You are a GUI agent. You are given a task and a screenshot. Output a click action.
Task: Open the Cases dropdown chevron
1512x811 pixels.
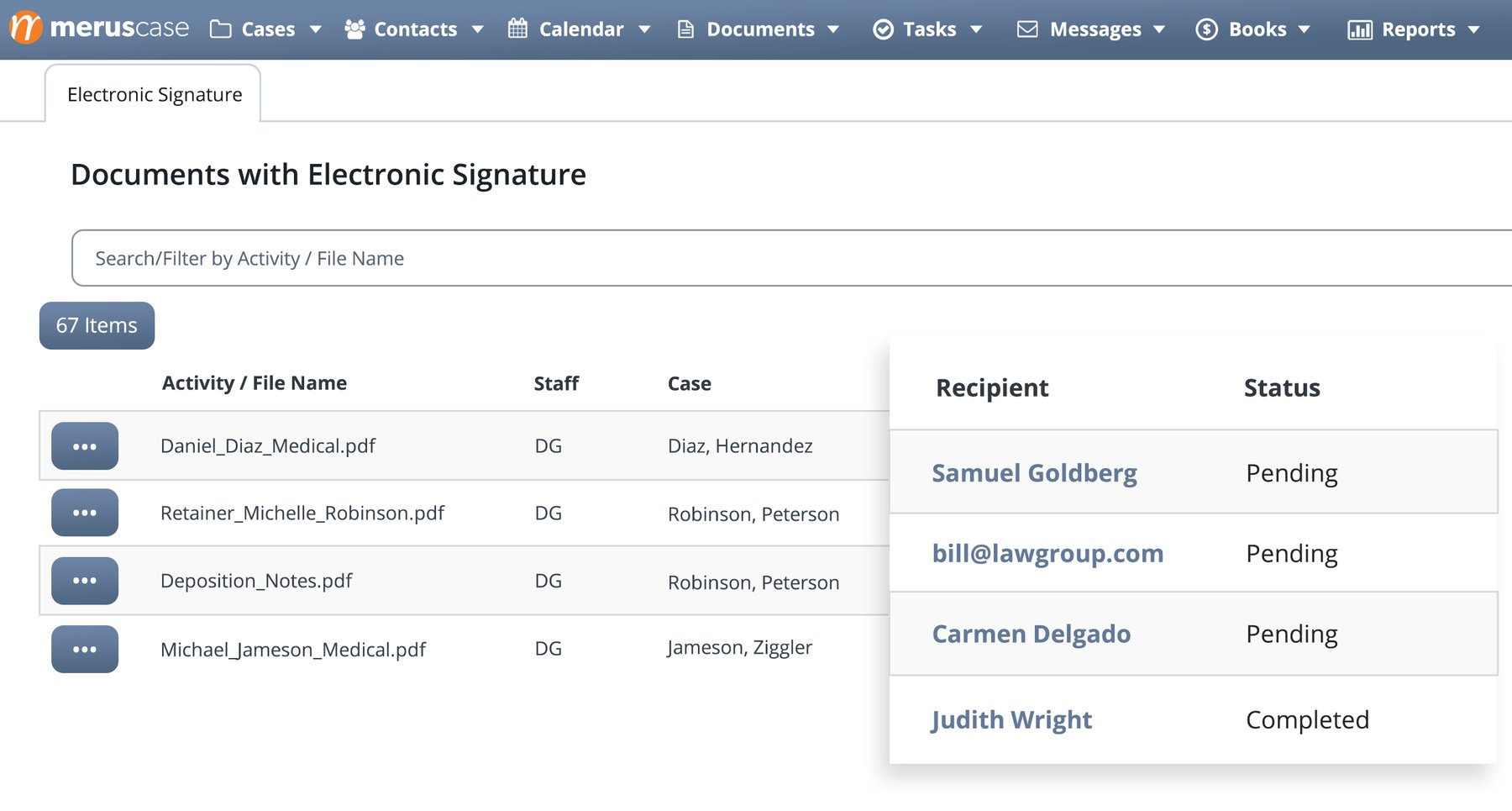315,30
